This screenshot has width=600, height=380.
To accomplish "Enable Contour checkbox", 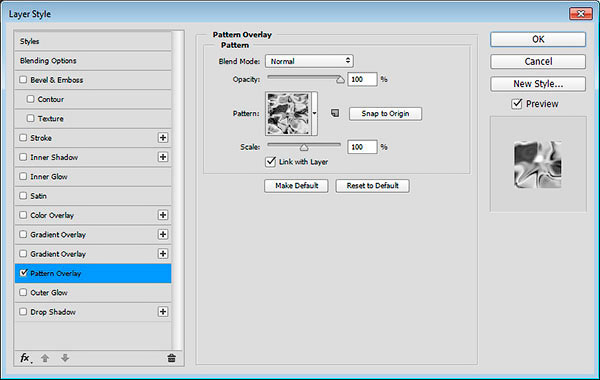I will (x=31, y=99).
